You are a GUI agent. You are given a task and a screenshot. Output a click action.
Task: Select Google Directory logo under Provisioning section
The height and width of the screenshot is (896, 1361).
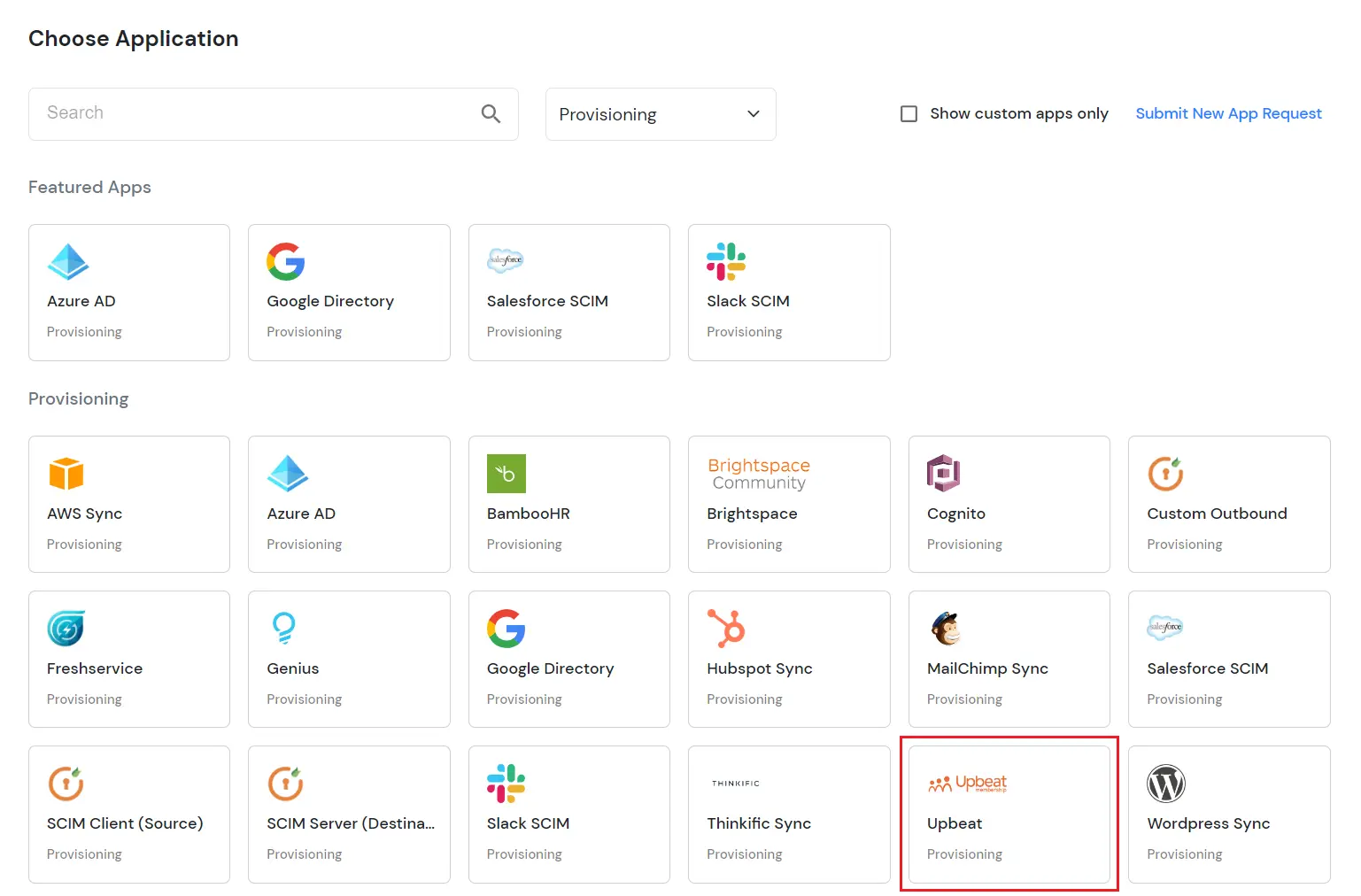tap(507, 629)
